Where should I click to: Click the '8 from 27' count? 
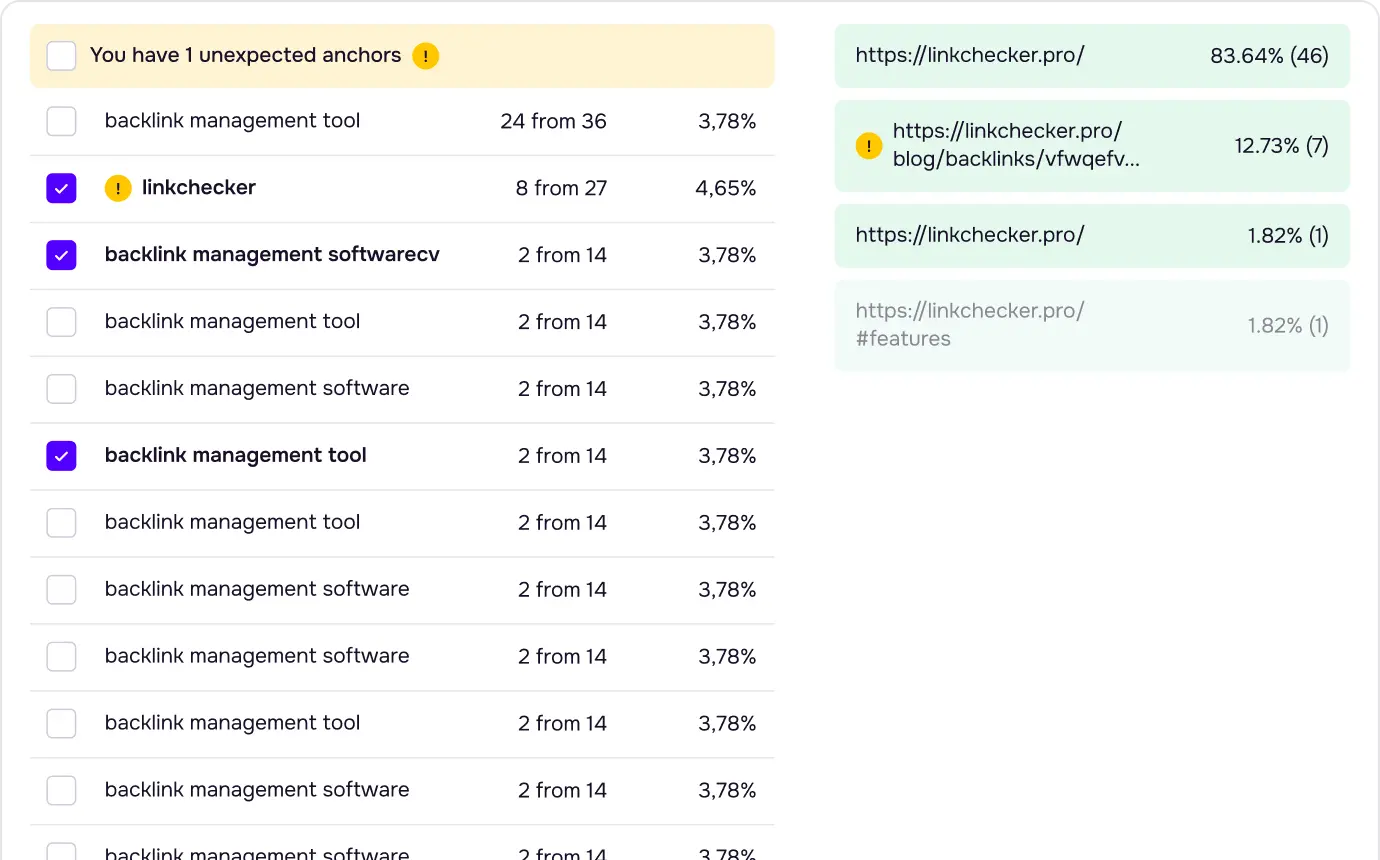tap(561, 188)
